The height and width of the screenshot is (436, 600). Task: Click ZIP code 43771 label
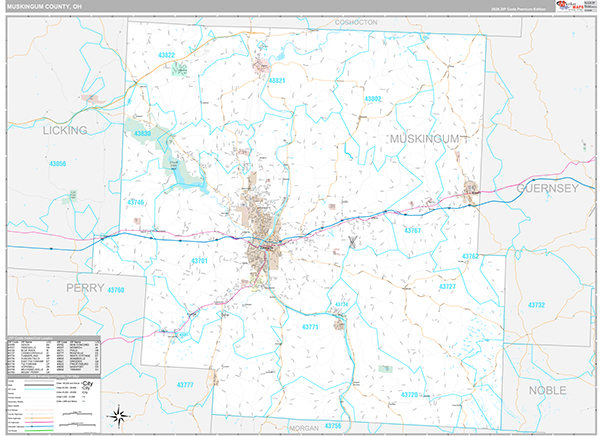[x=310, y=327]
